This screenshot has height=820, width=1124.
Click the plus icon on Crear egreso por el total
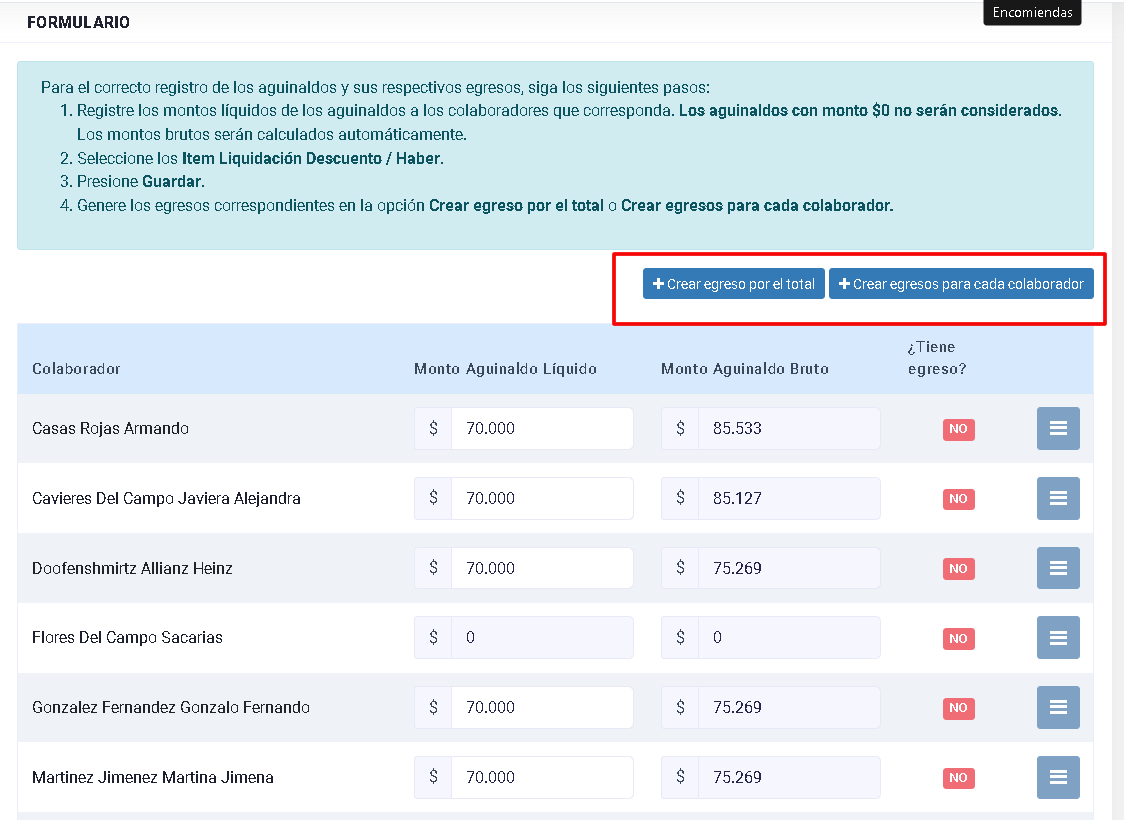click(x=658, y=284)
